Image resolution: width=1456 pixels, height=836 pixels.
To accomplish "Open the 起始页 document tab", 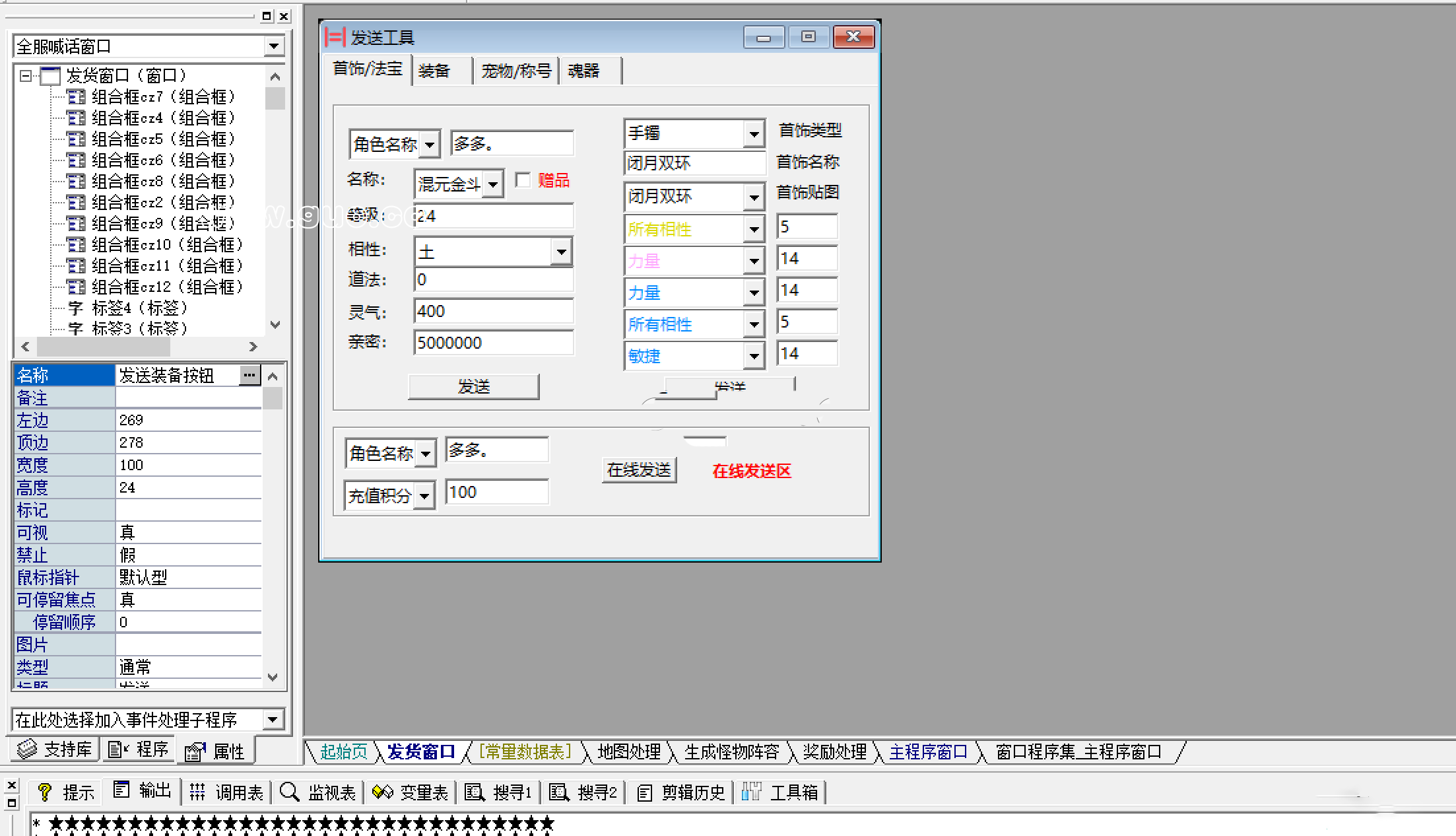I will click(343, 751).
